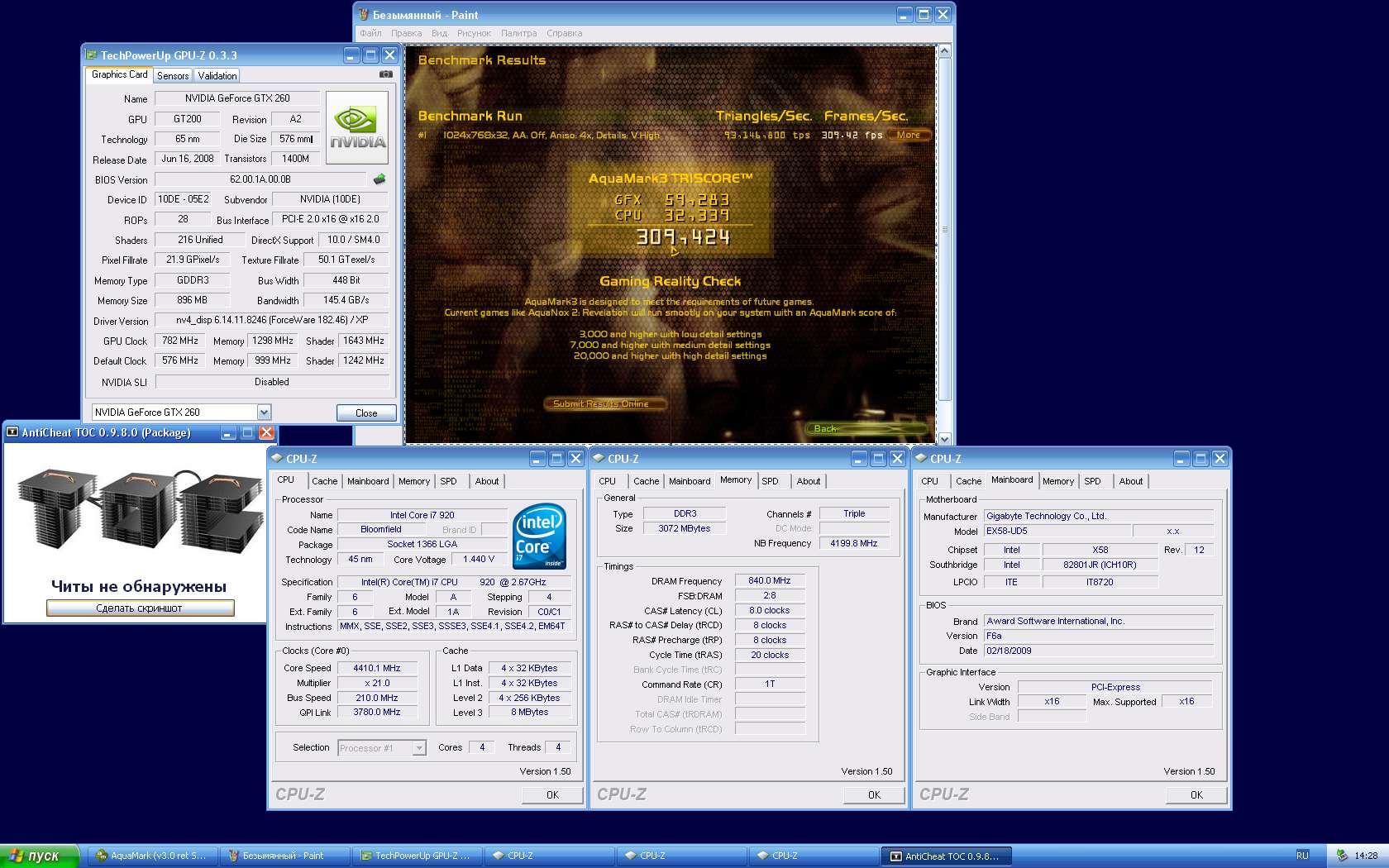
Task: Click the GPU Name field NVIDIA GeForce GTX 260
Action: pyautogui.click(x=237, y=98)
